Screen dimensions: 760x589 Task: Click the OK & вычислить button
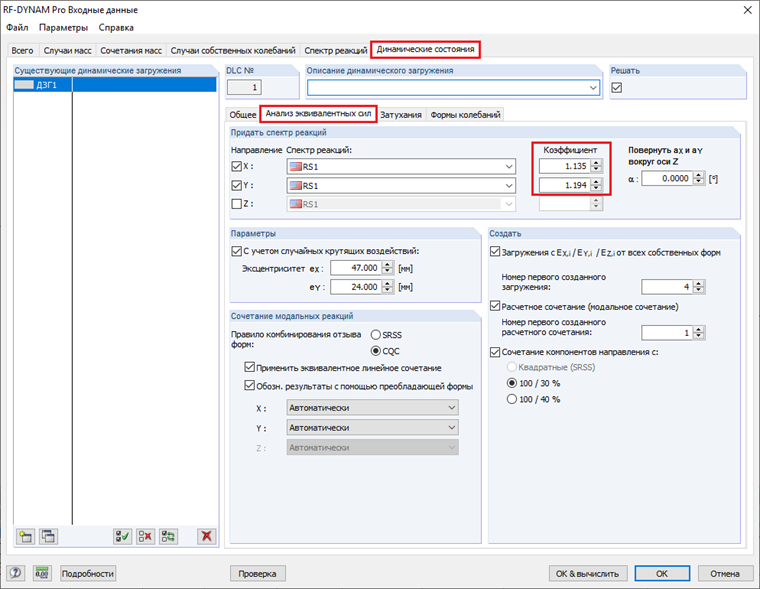click(587, 573)
